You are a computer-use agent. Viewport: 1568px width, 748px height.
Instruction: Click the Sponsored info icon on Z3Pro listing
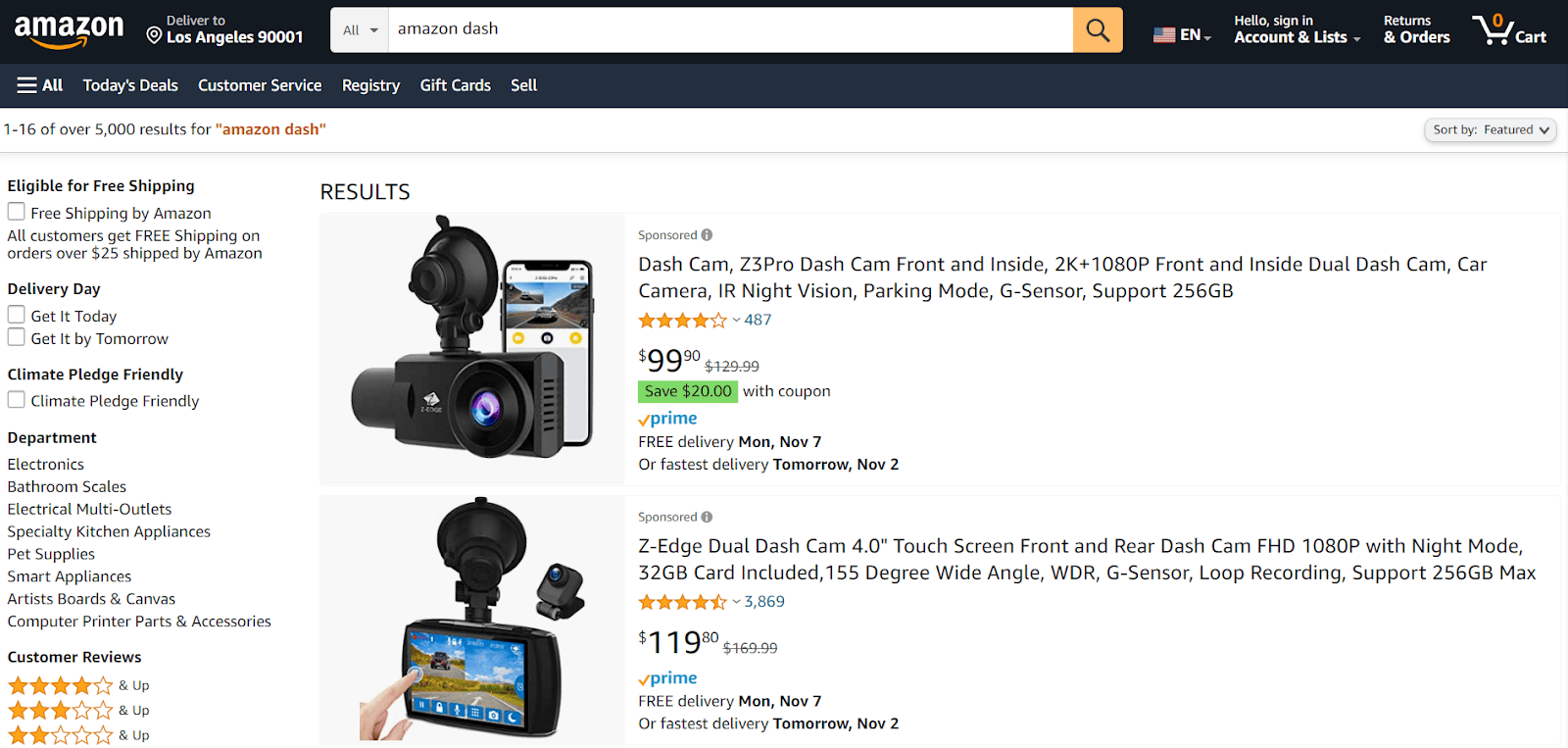click(707, 235)
